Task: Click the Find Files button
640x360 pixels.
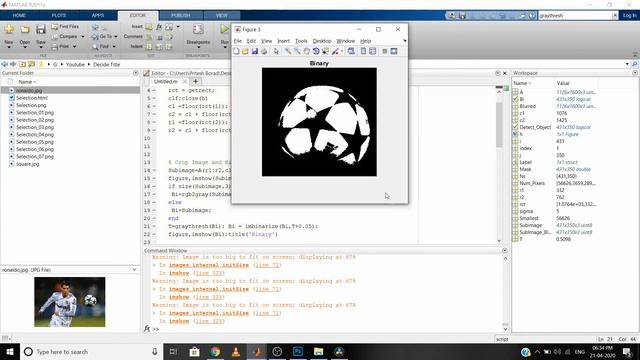Action: 65,27
